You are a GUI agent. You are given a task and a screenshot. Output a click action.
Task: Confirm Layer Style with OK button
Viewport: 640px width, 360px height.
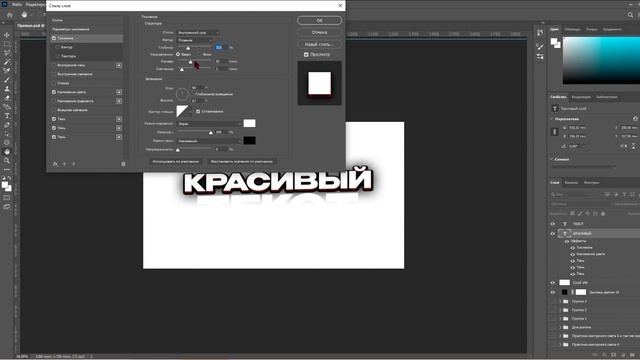[x=319, y=20]
